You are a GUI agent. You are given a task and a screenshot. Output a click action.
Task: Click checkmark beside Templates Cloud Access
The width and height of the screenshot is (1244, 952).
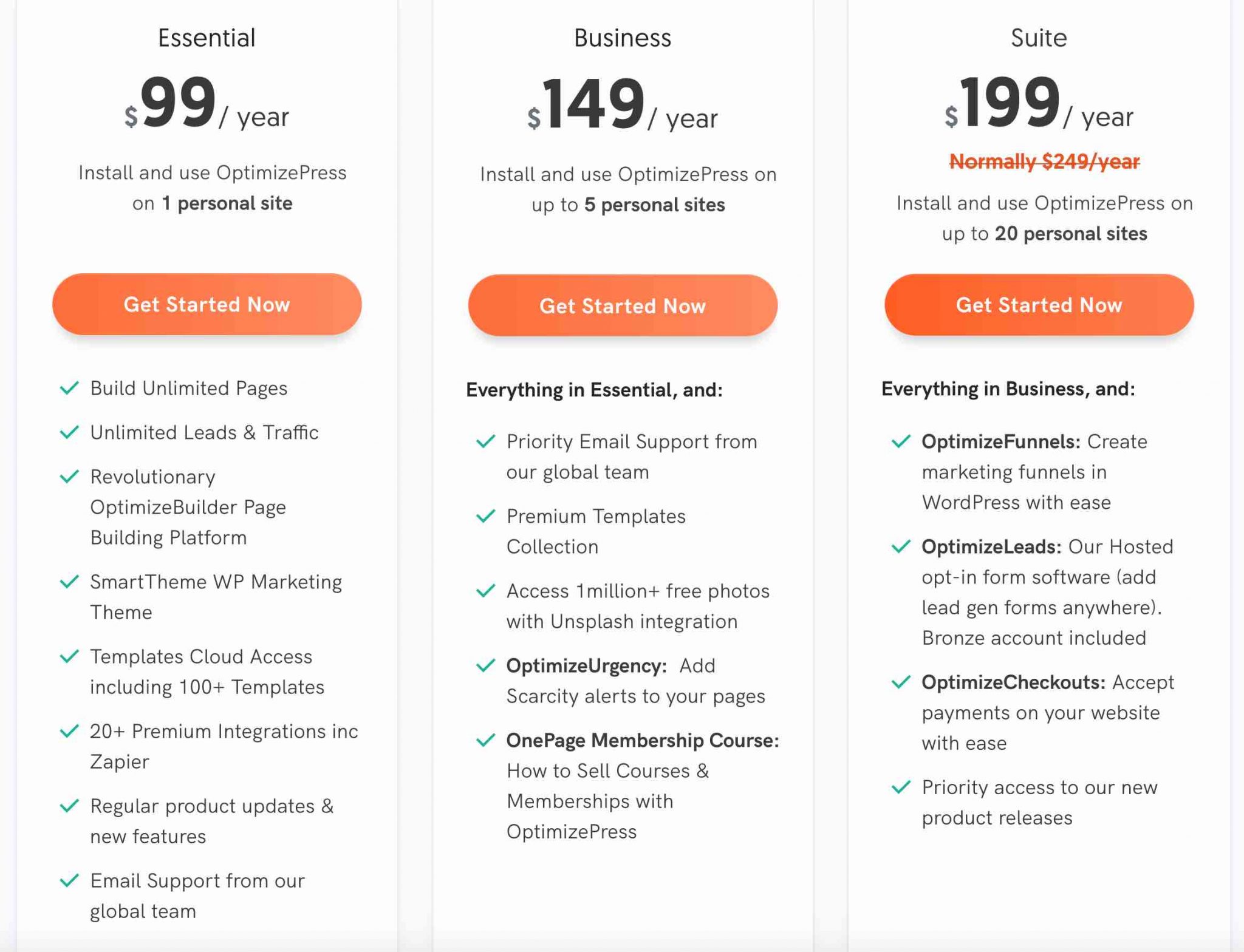click(69, 656)
